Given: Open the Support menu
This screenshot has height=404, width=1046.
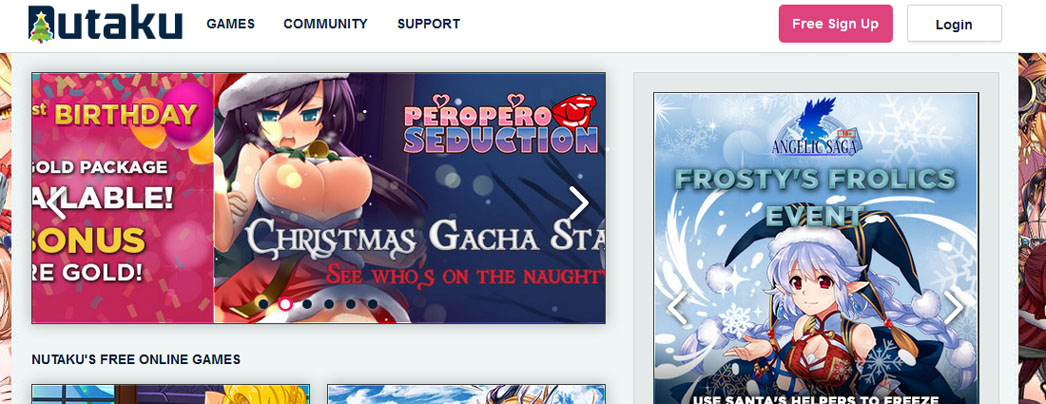Looking at the screenshot, I should coord(429,24).
